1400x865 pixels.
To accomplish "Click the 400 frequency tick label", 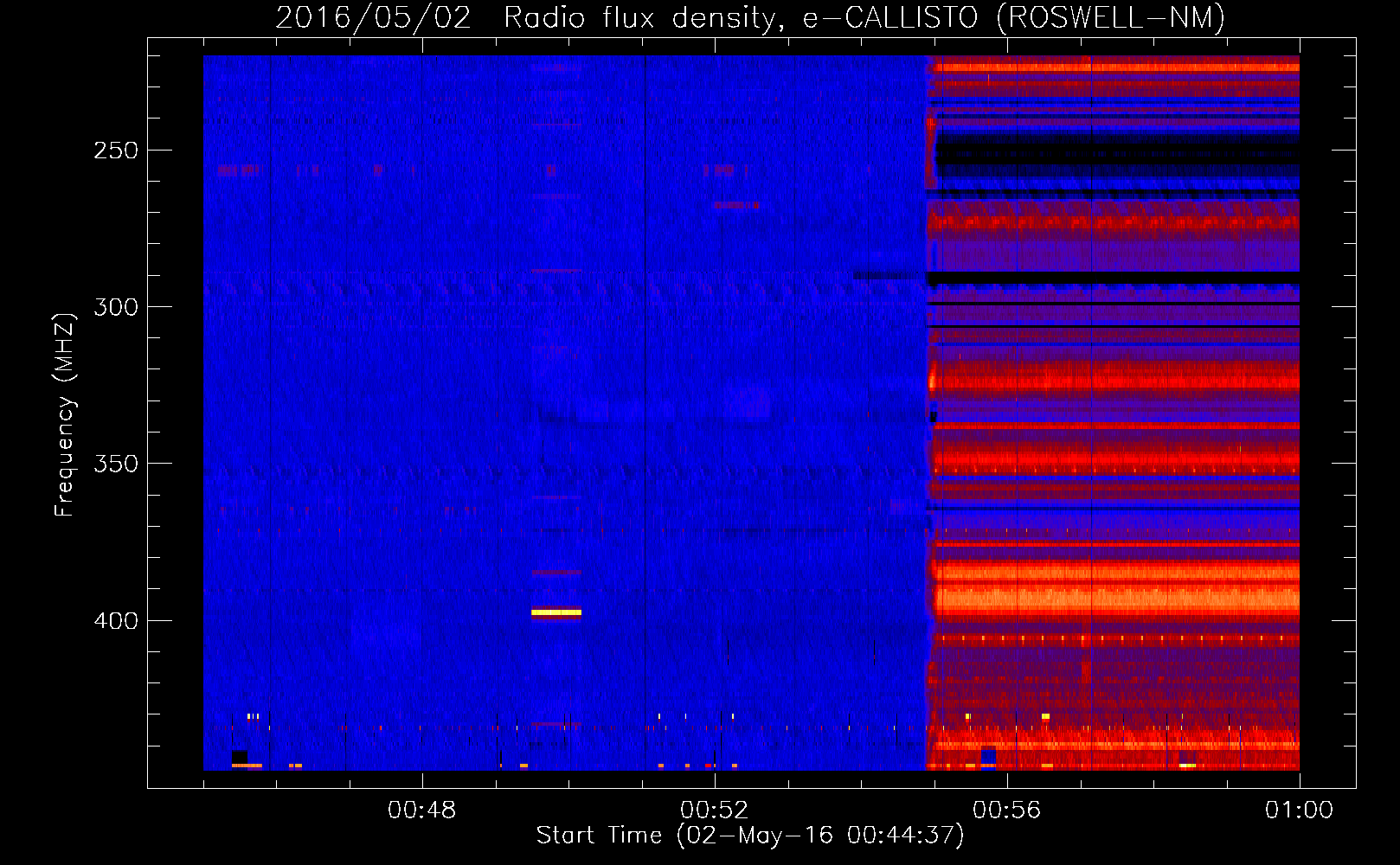I will point(116,621).
